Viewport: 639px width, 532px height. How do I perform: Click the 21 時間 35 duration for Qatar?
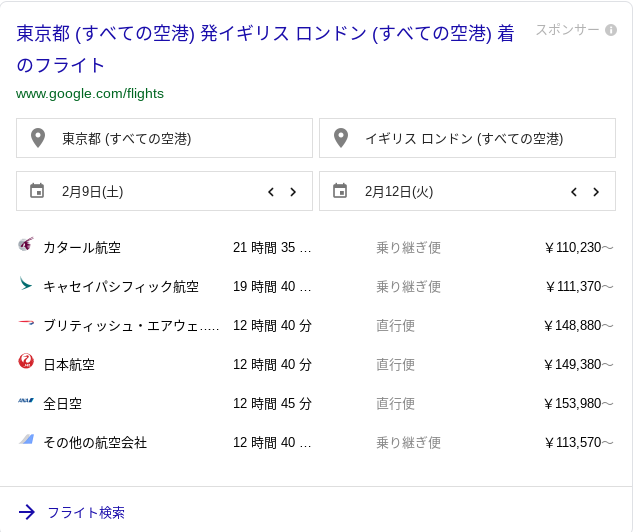(272, 247)
